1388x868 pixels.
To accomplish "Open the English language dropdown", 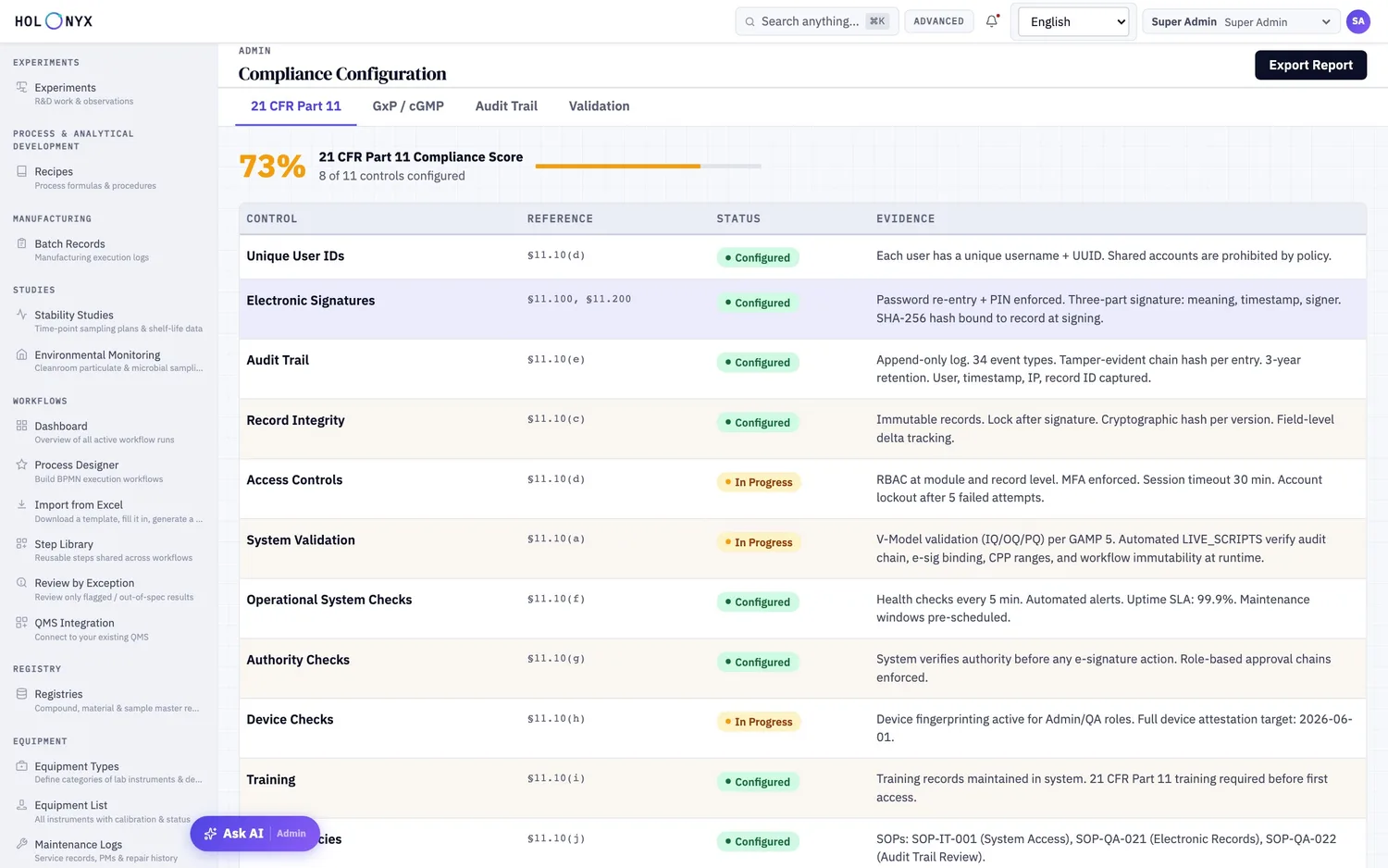I will tap(1073, 21).
